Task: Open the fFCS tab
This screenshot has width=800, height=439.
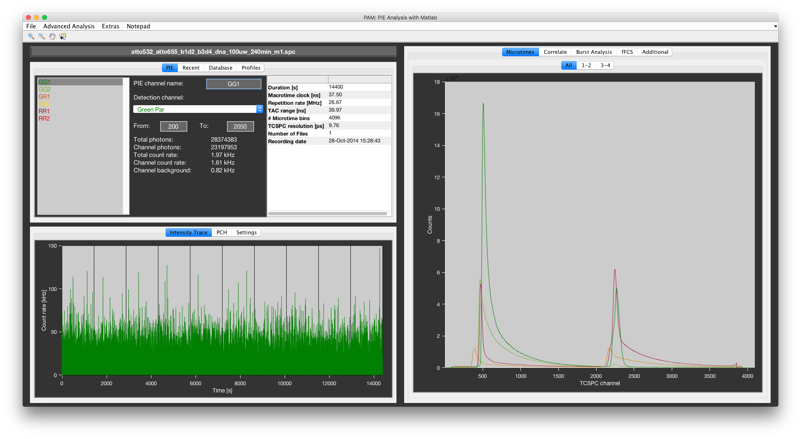Action: pos(627,52)
